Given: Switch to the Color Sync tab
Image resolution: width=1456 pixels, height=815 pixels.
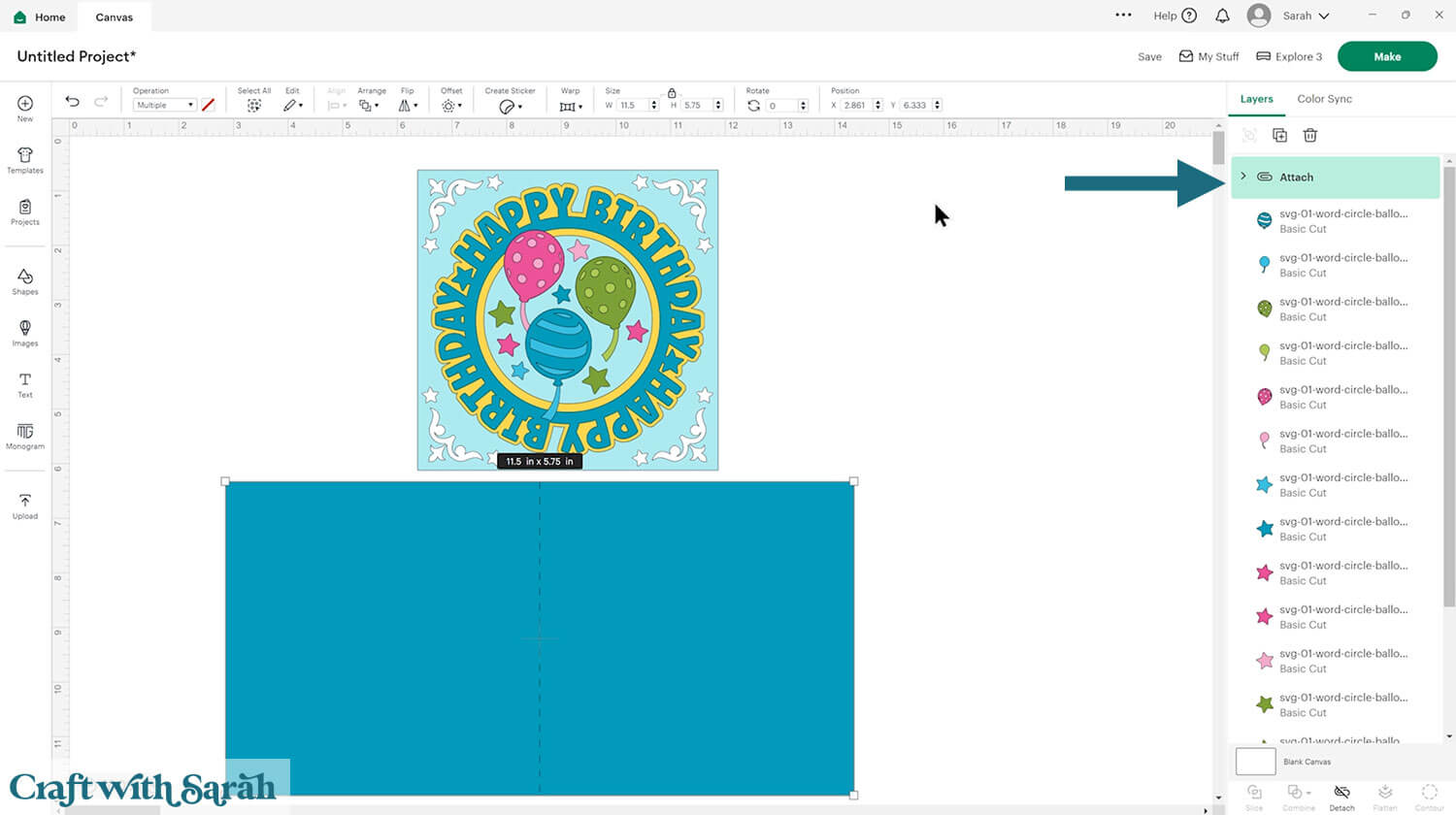Looking at the screenshot, I should point(1324,99).
